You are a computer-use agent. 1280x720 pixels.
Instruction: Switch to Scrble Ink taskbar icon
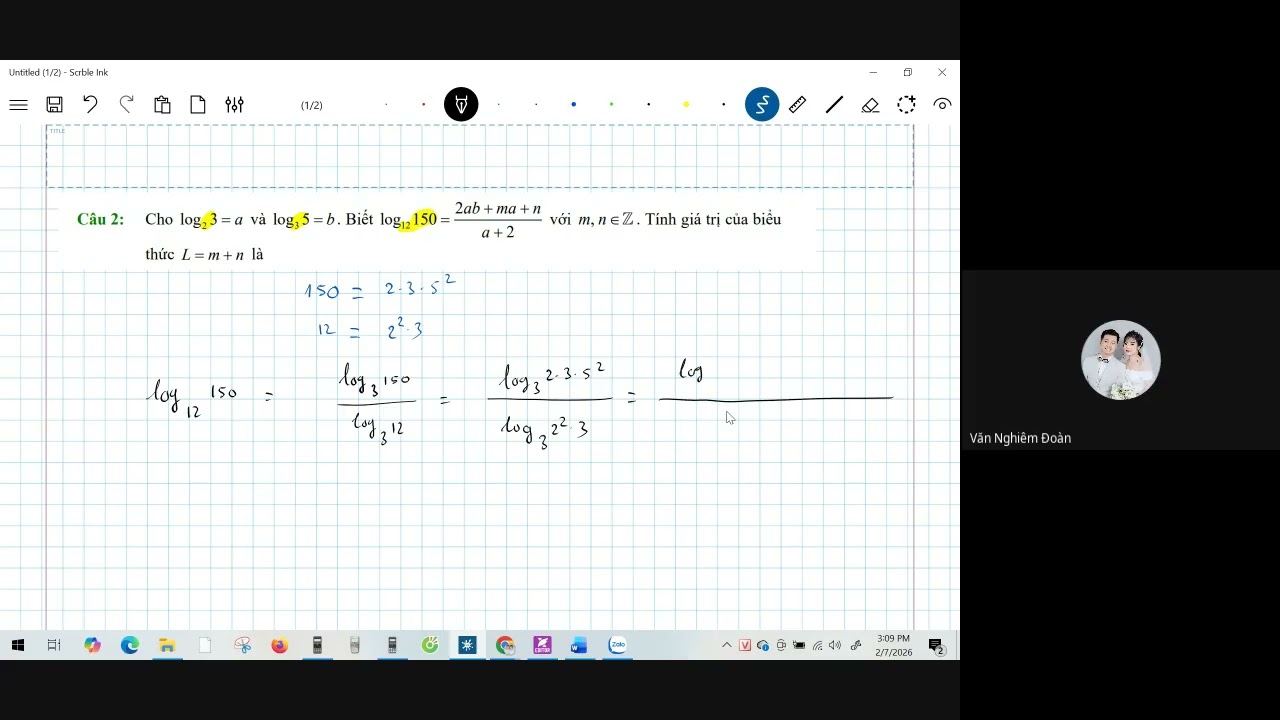click(467, 646)
